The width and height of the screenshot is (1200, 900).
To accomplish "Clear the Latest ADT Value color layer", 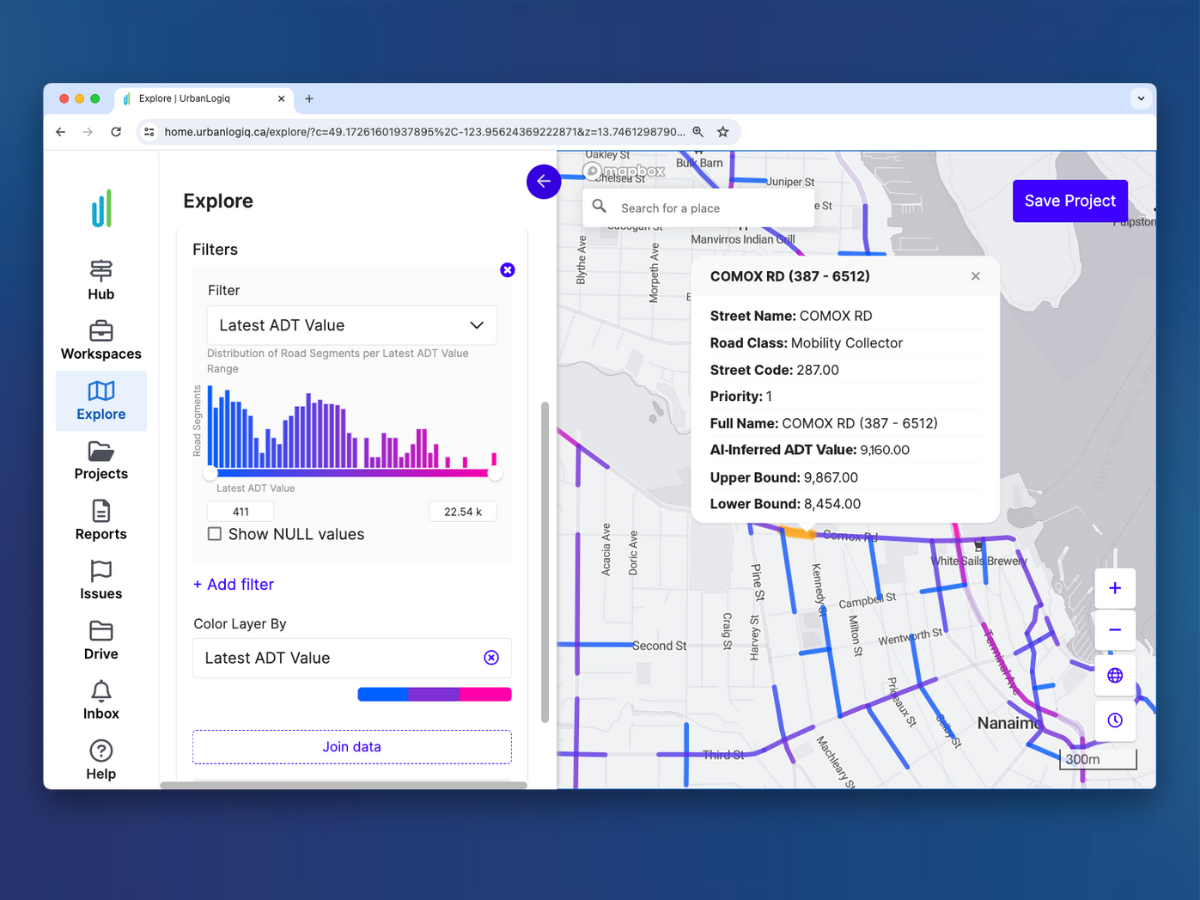I will coord(491,657).
